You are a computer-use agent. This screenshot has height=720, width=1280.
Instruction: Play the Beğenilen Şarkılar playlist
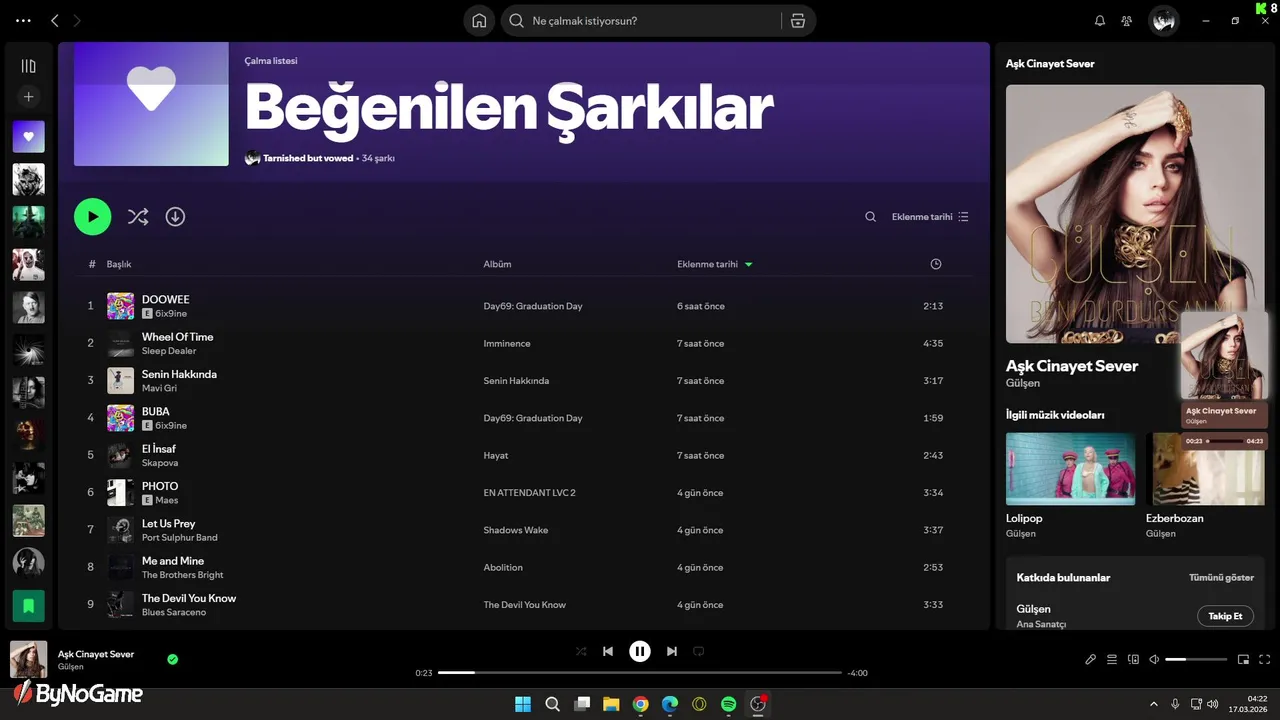tap(92, 217)
